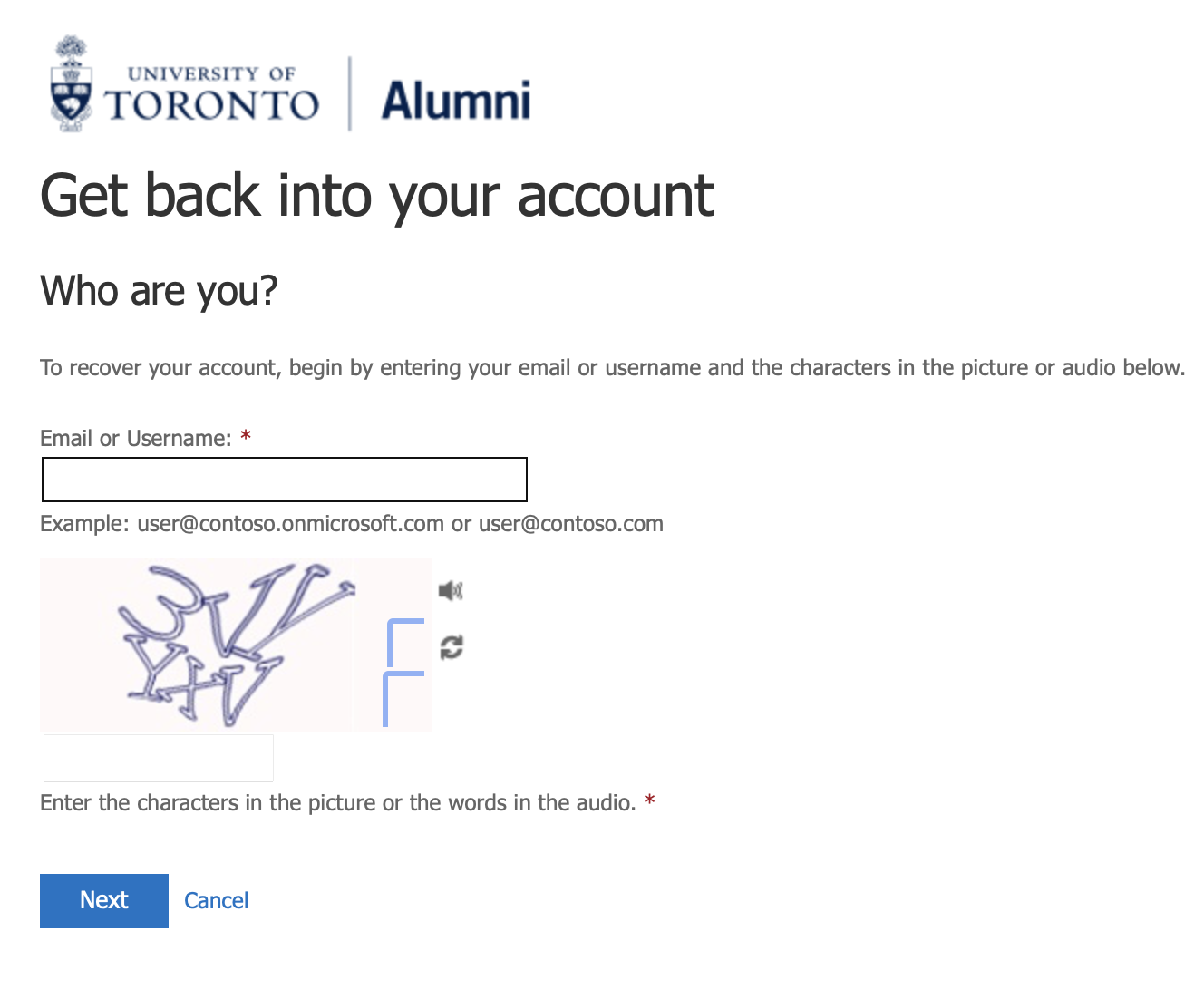This screenshot has width=1204, height=999.
Task: Click the Alumni wordmark in the header
Action: click(456, 99)
